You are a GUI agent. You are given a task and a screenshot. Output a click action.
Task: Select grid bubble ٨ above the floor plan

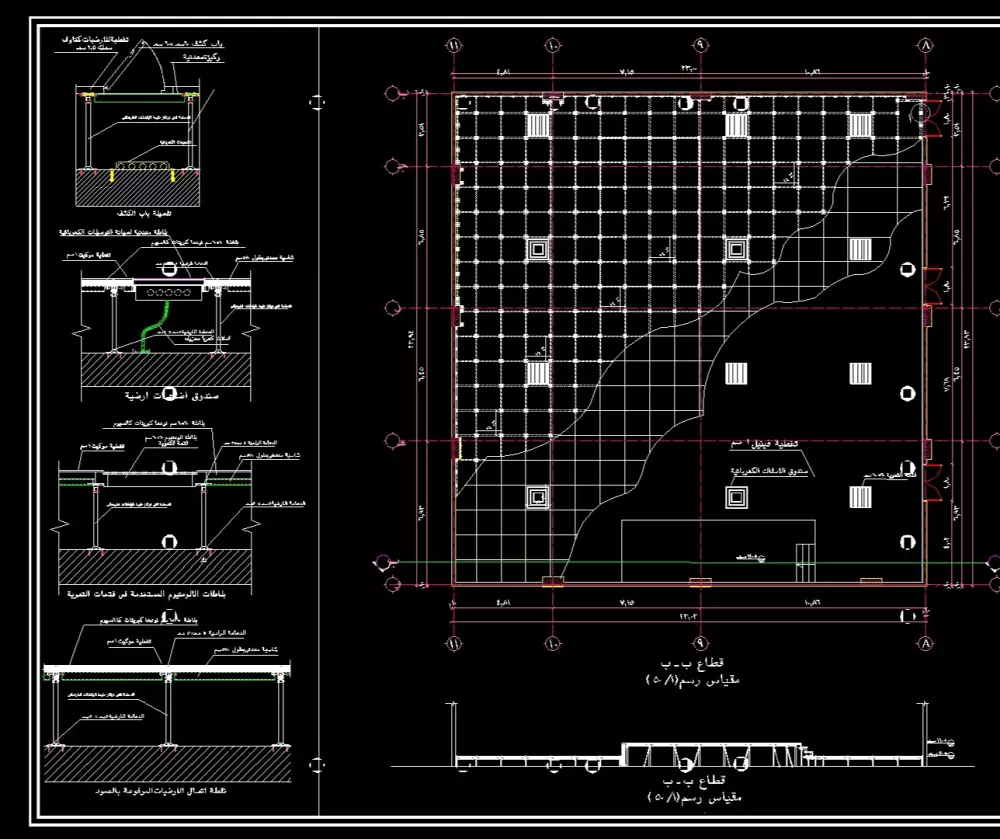(925, 45)
